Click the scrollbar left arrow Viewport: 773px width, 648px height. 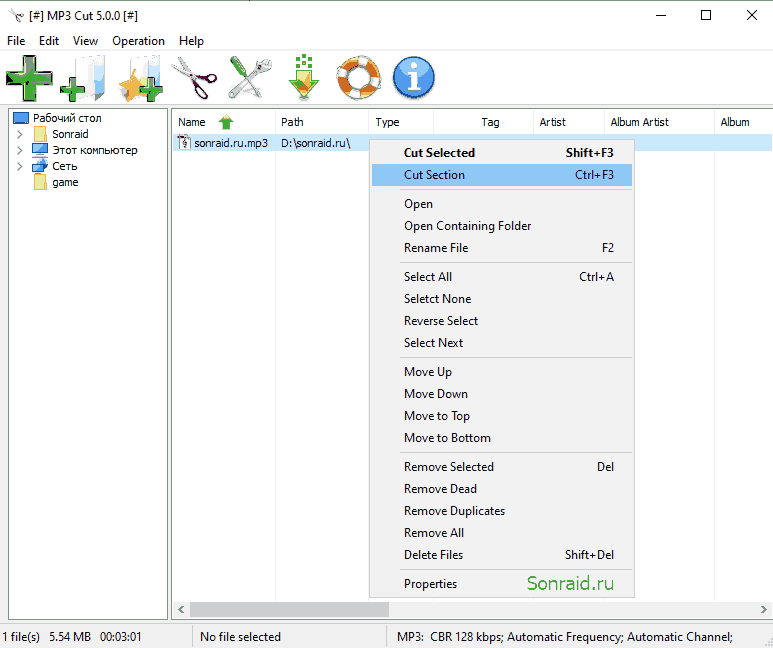click(181, 610)
